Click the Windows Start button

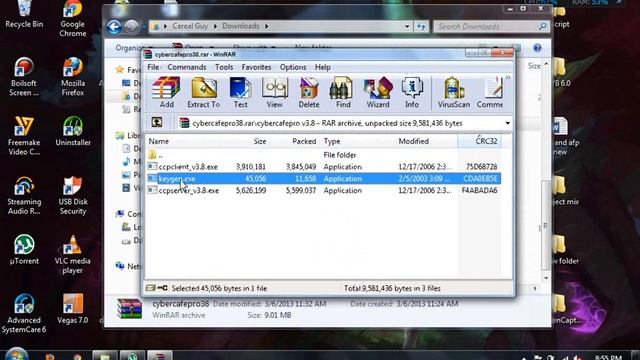click(17, 354)
